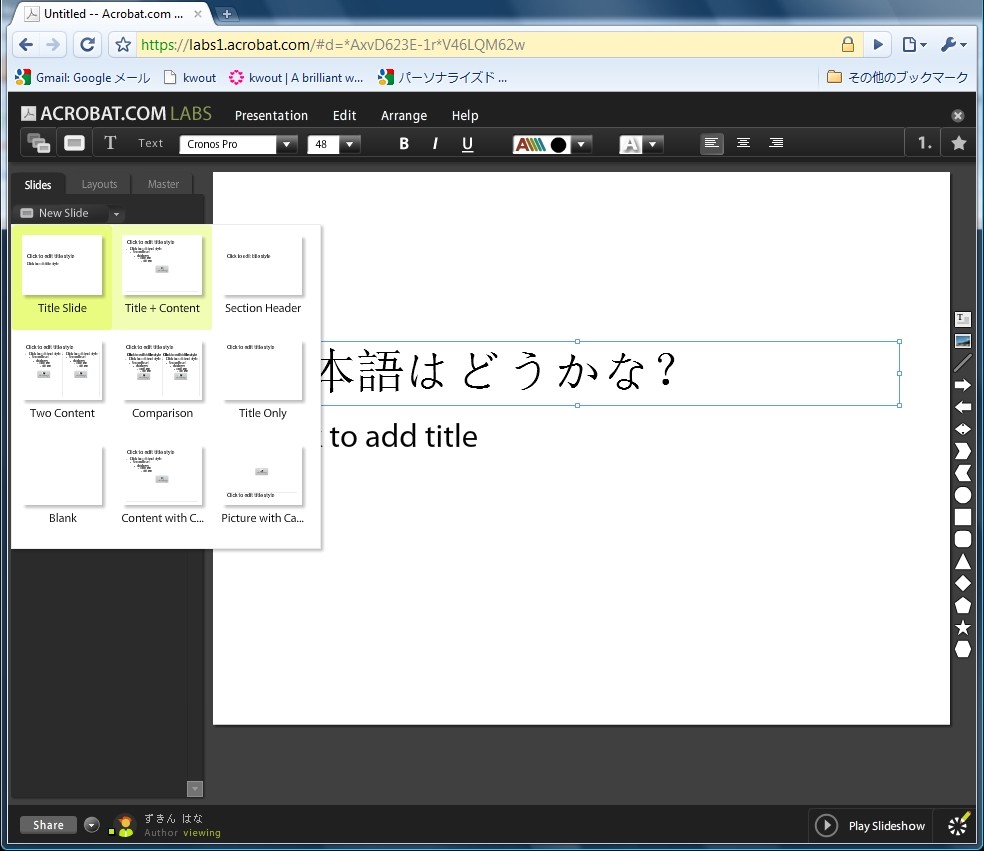
Task: Toggle bold formatting for selected text
Action: click(x=403, y=143)
